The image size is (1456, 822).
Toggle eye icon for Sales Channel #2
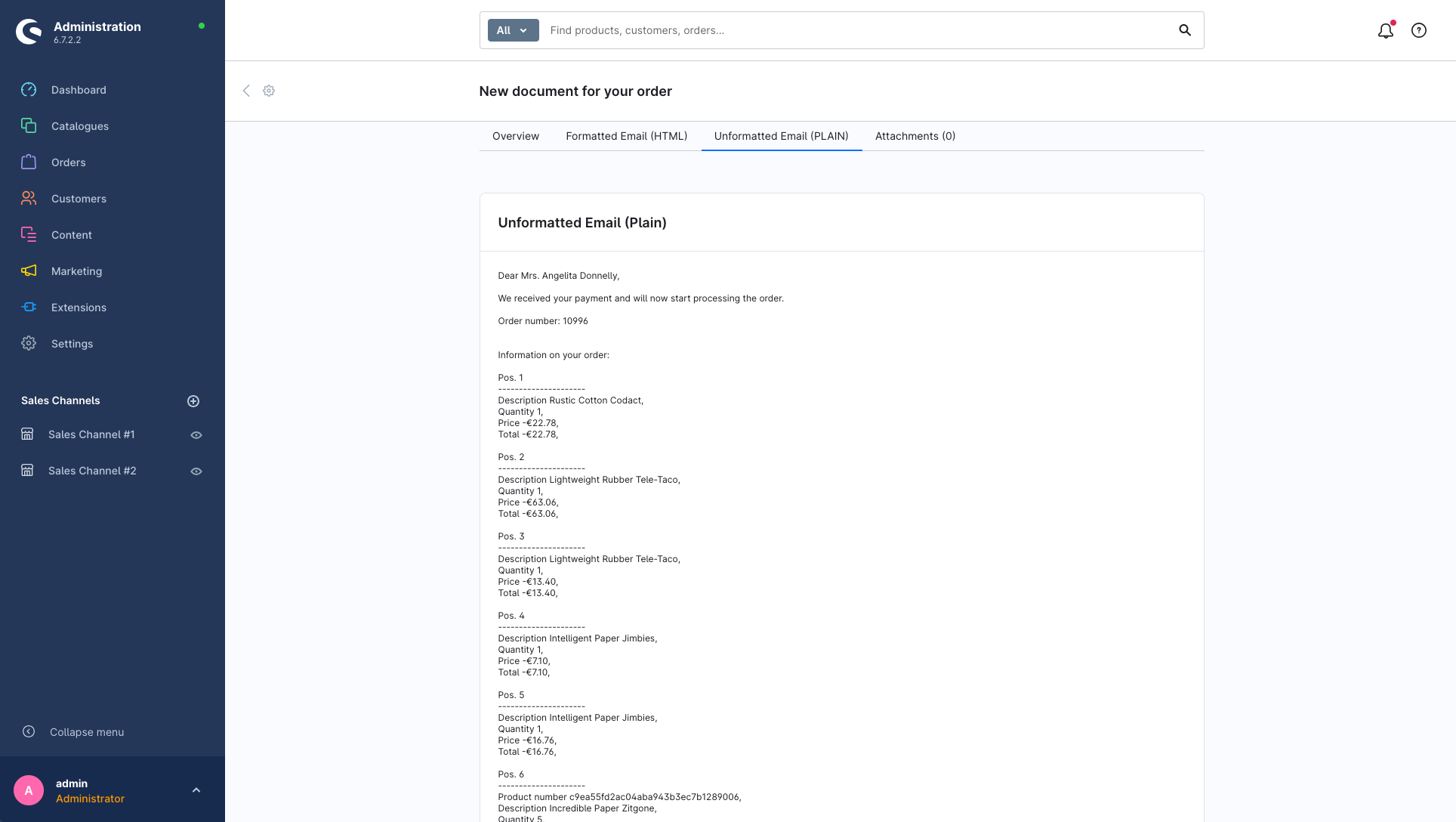(x=196, y=471)
